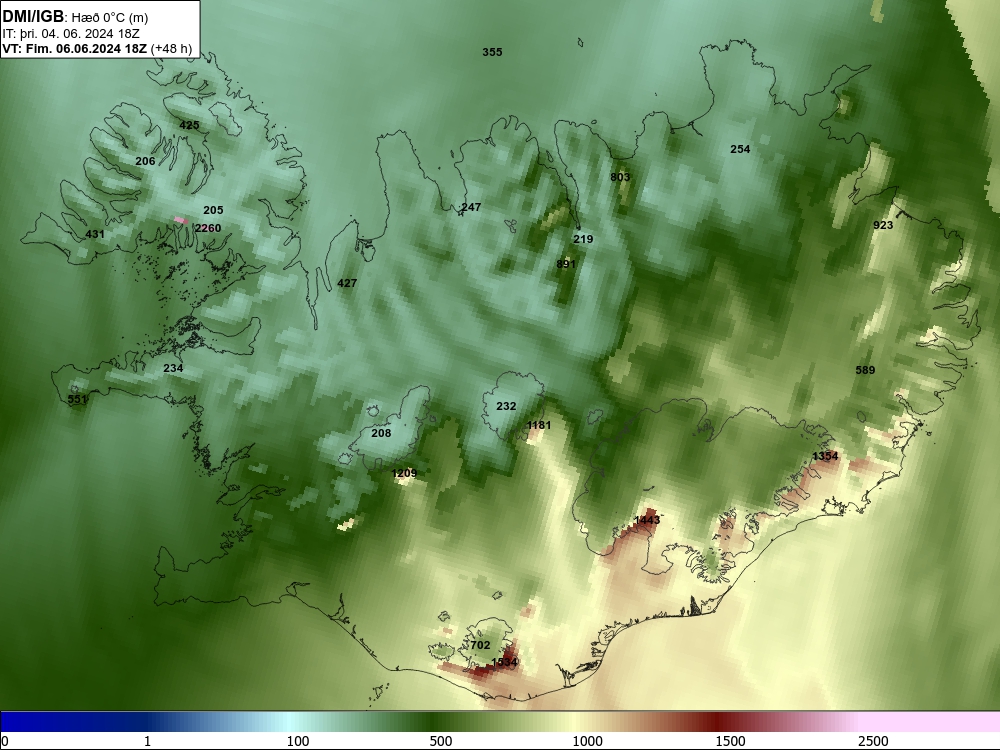Select the 355 value north of coast
Screen dimensions: 1000x750
click(x=492, y=52)
